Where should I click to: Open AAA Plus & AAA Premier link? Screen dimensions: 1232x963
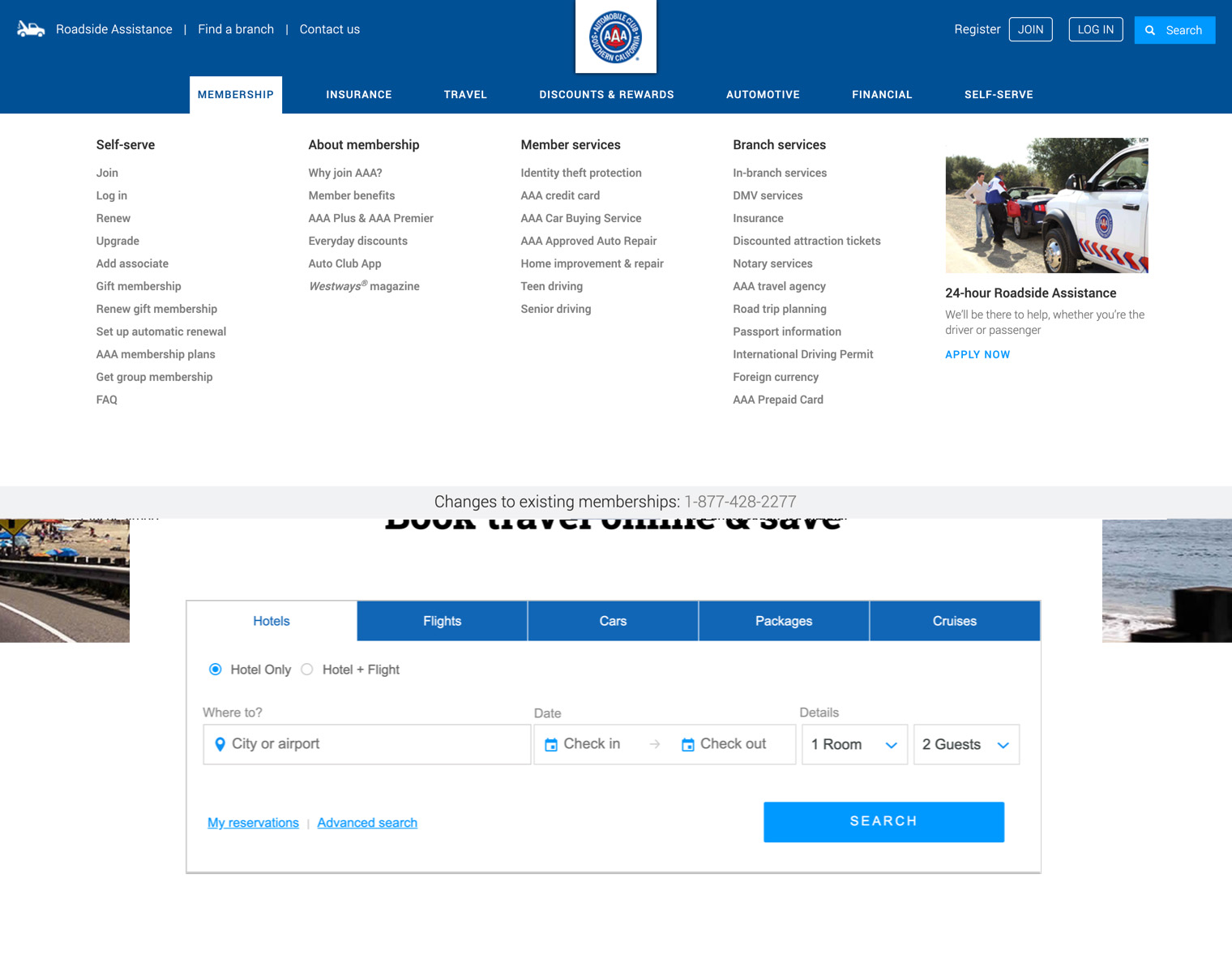371,218
